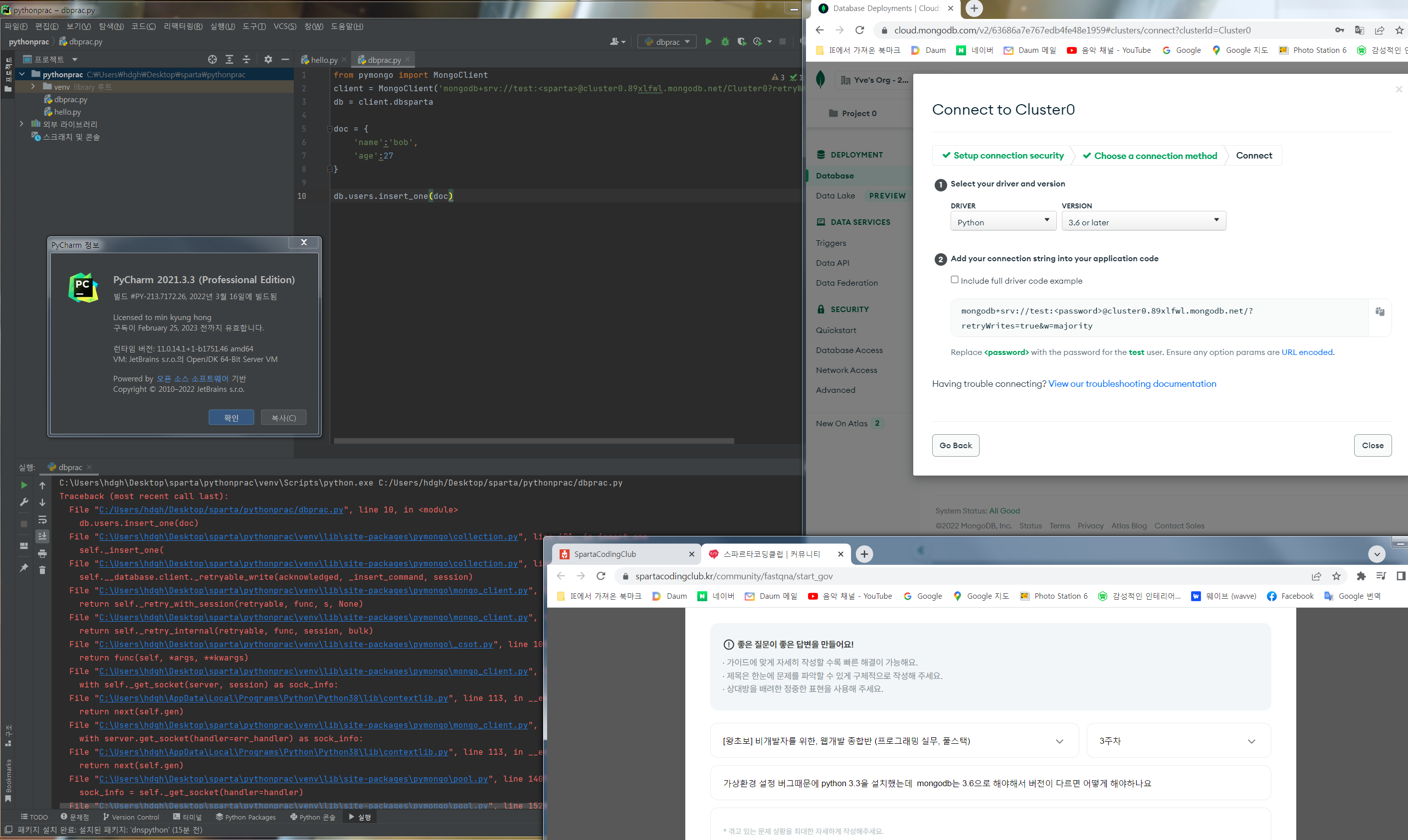This screenshot has height=840, width=1408.
Task: Switch to the hello.py editor tab
Action: pos(324,59)
